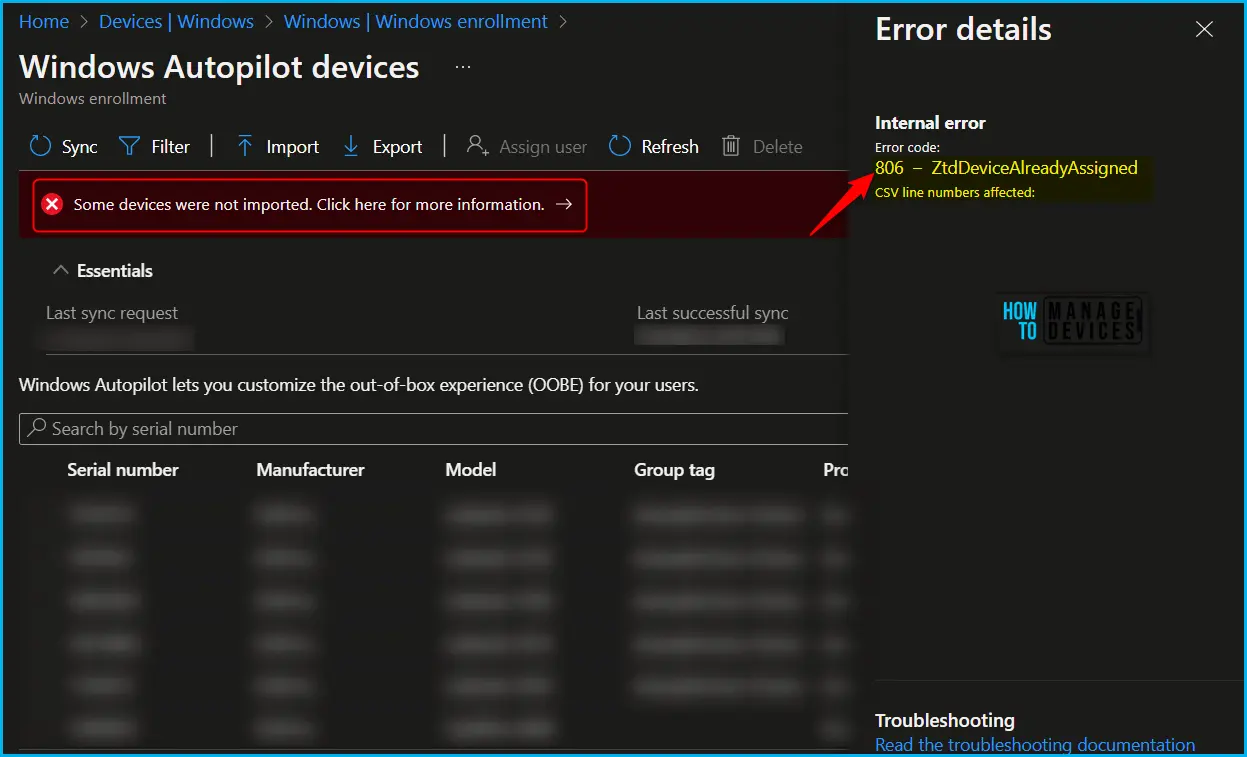Click the Assign user label
Screen dimensions: 1247x757
(543, 147)
